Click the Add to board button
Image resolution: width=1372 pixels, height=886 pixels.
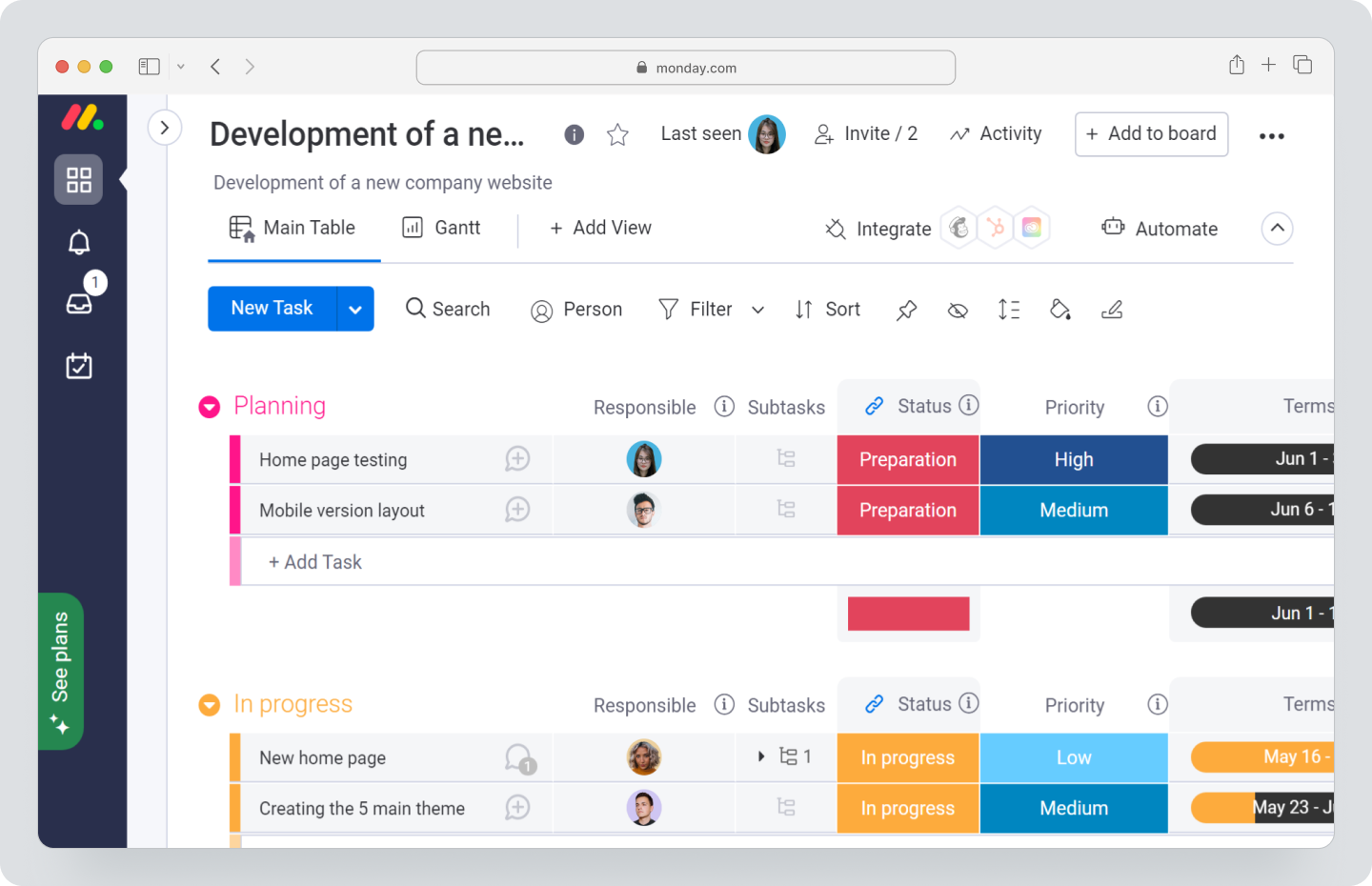pyautogui.click(x=1151, y=134)
